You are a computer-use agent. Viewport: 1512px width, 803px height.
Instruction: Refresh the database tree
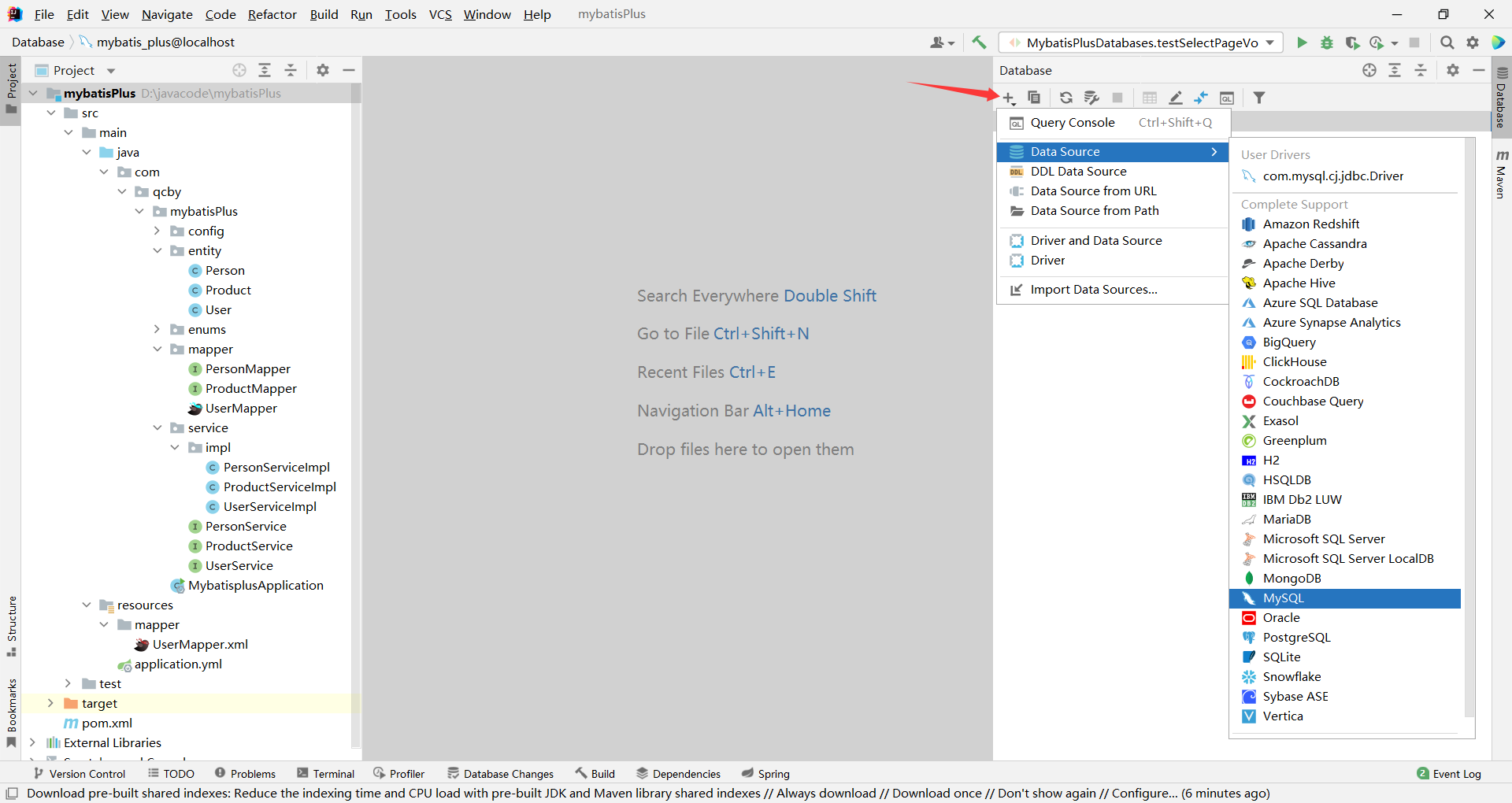coord(1065,98)
